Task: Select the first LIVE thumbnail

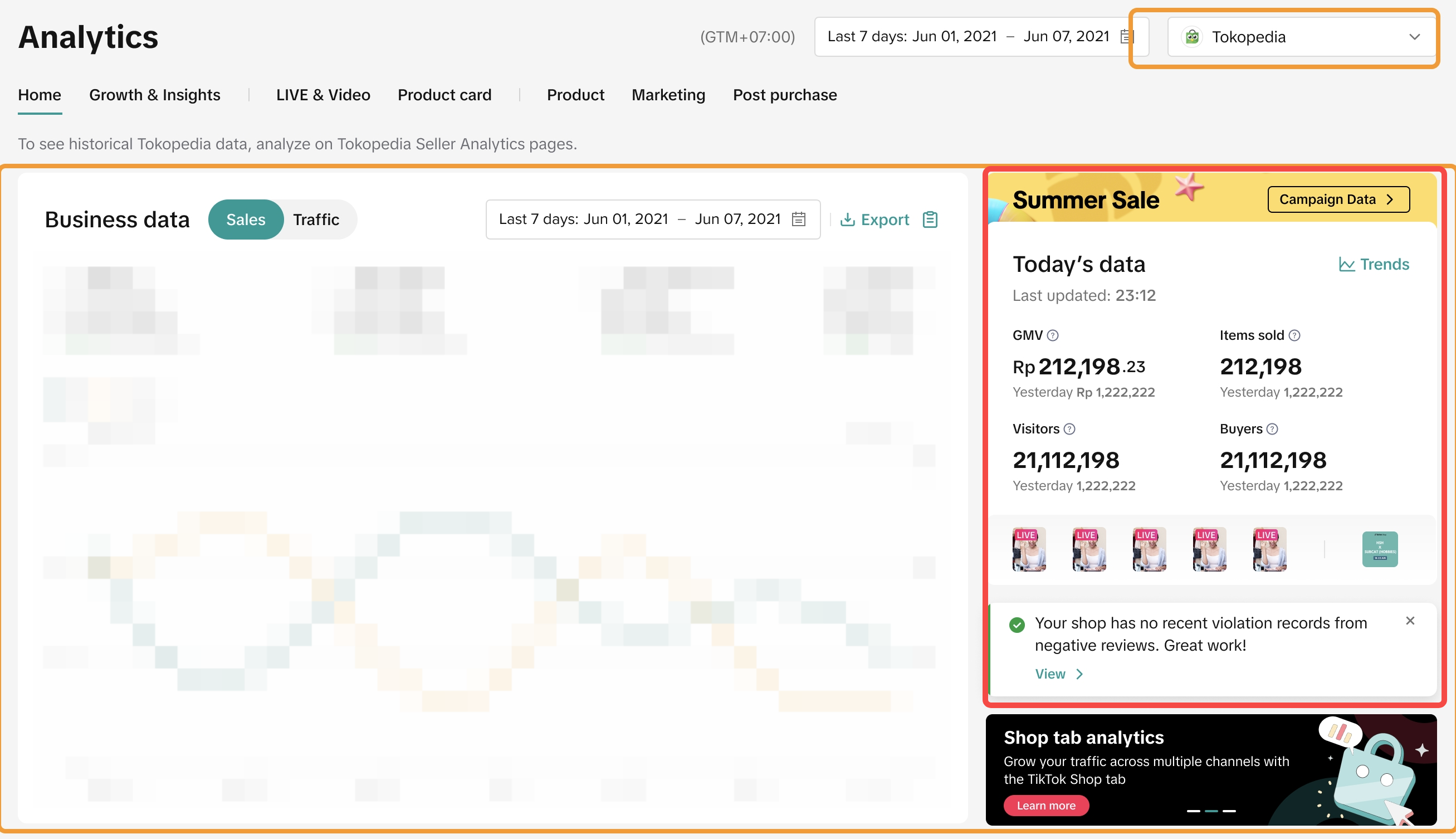Action: coord(1029,549)
